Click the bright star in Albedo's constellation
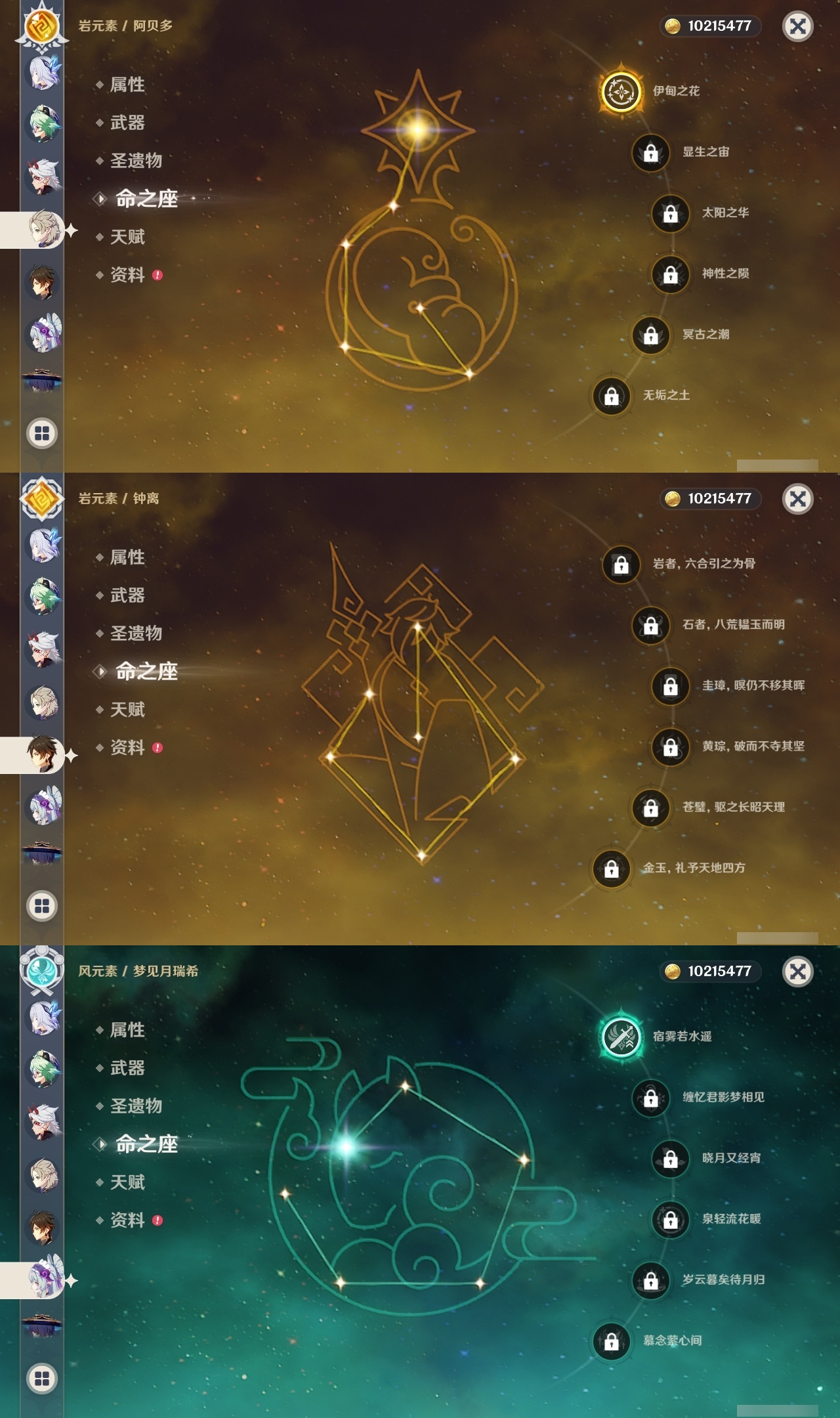Image resolution: width=840 pixels, height=1418 pixels. point(418,129)
